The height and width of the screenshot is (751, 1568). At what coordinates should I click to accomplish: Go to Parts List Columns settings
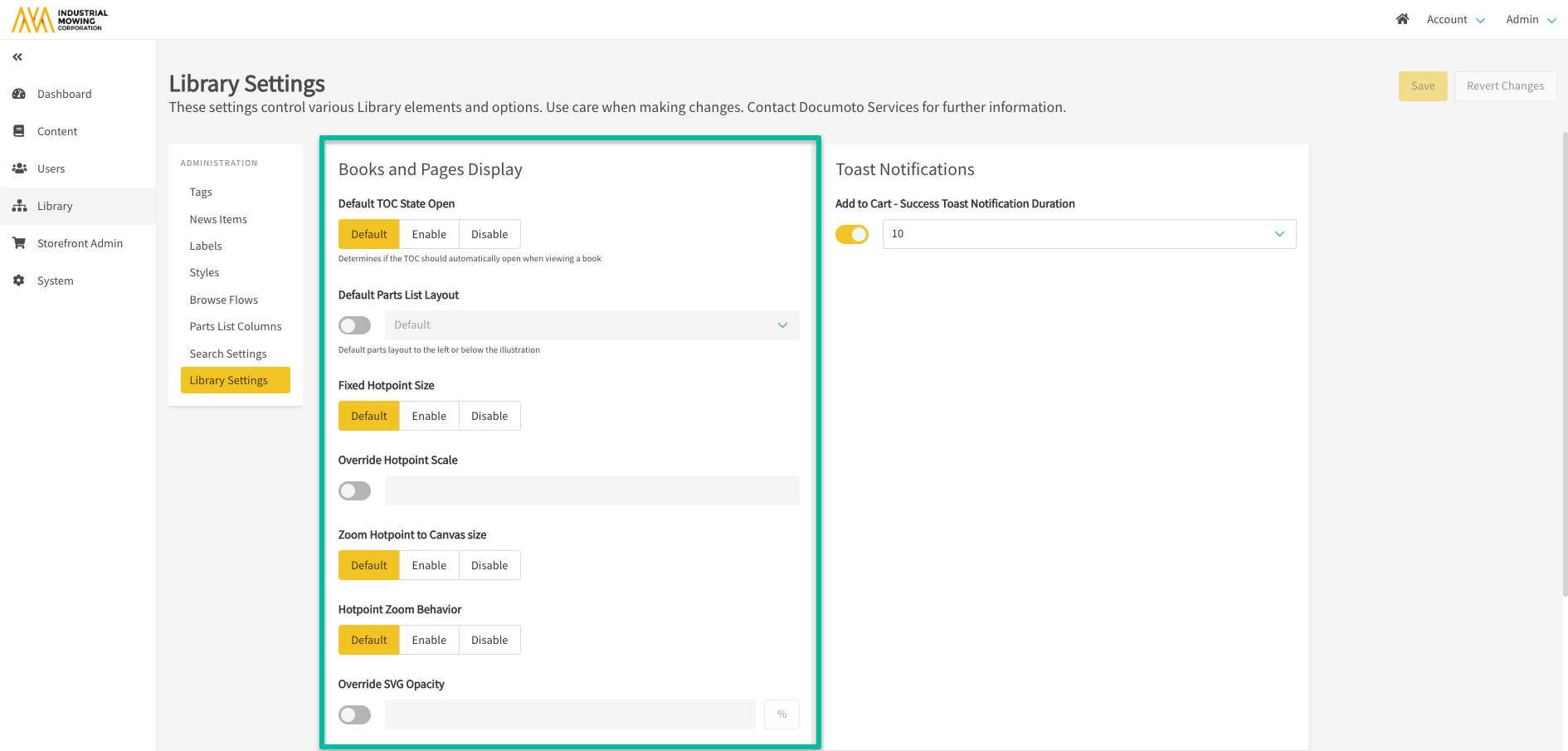[236, 326]
